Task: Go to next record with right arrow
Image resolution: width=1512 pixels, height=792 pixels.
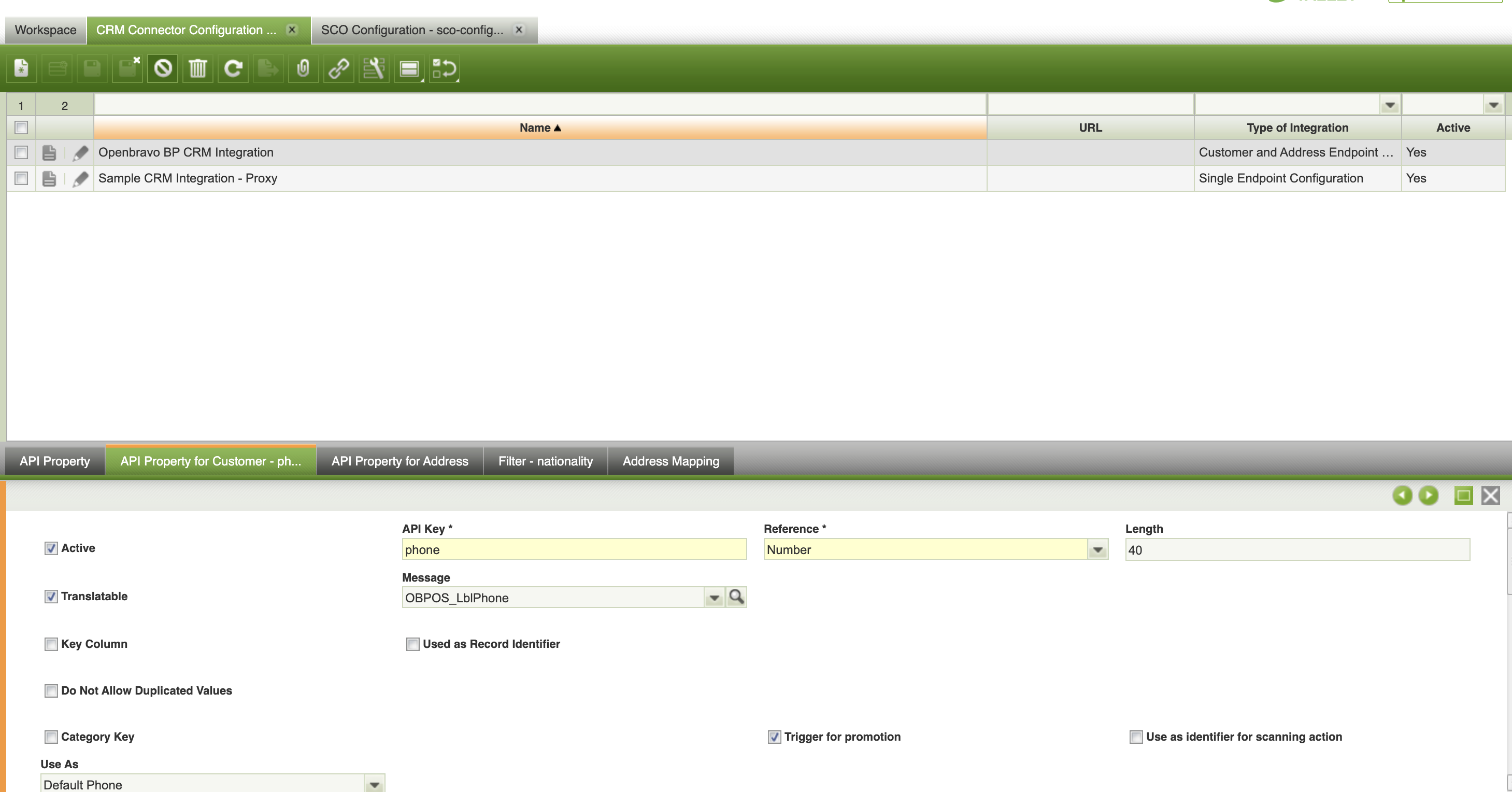Action: [1428, 496]
